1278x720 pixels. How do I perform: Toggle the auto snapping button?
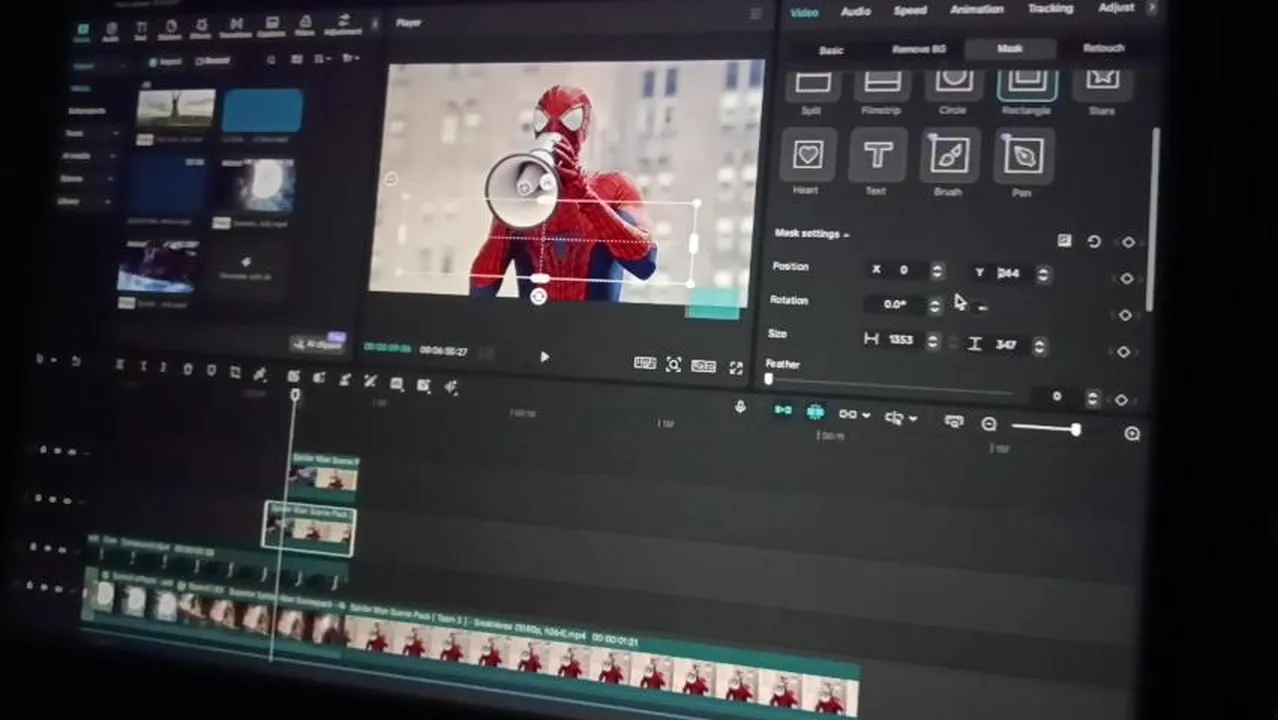pos(815,412)
